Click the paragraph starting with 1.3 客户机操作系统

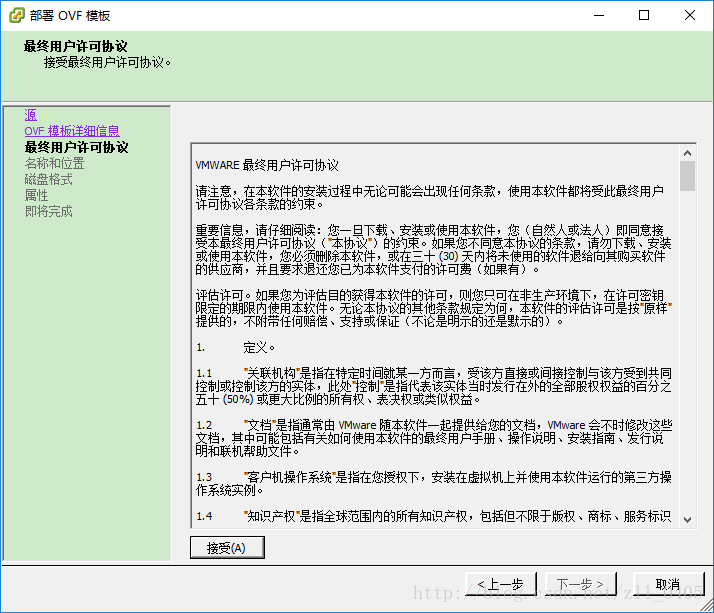click(x=434, y=484)
